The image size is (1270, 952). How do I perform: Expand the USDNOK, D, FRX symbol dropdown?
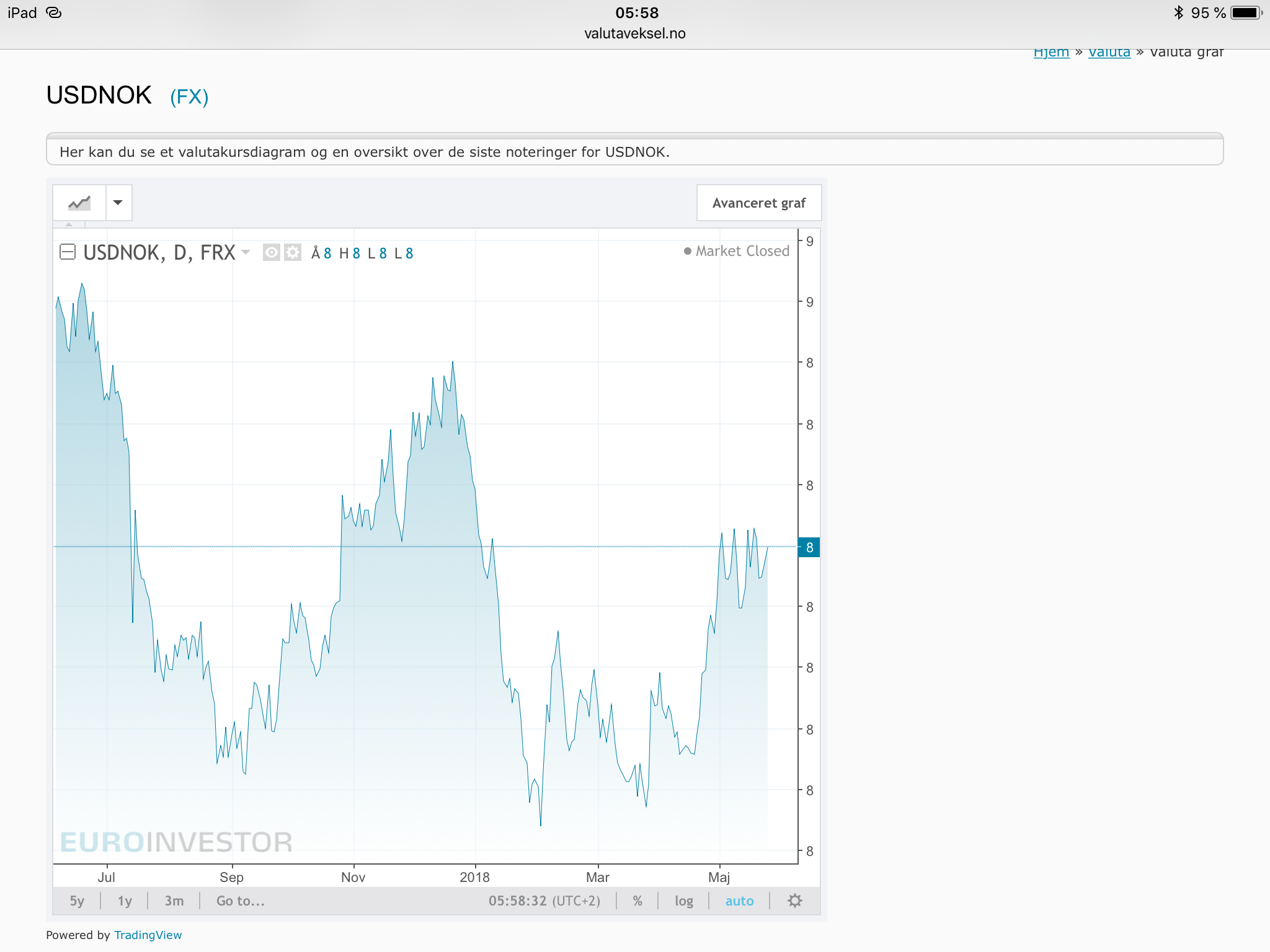click(x=246, y=252)
